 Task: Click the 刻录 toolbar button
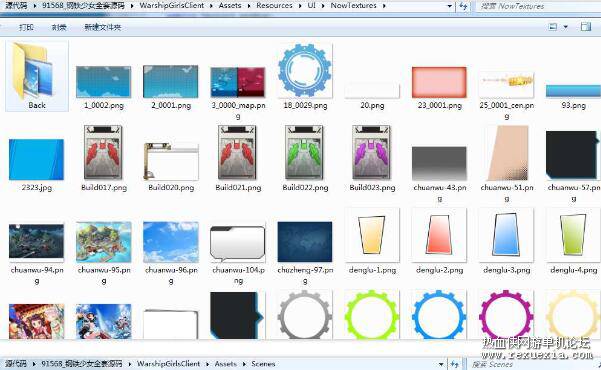tap(59, 27)
